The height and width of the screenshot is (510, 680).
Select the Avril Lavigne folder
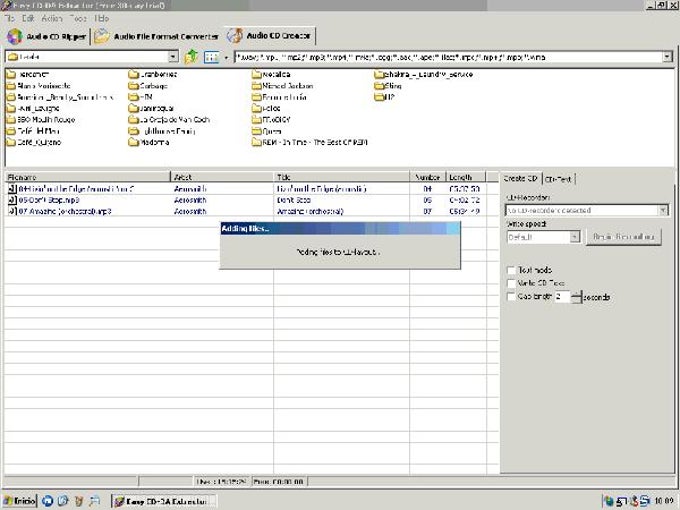coord(33,108)
